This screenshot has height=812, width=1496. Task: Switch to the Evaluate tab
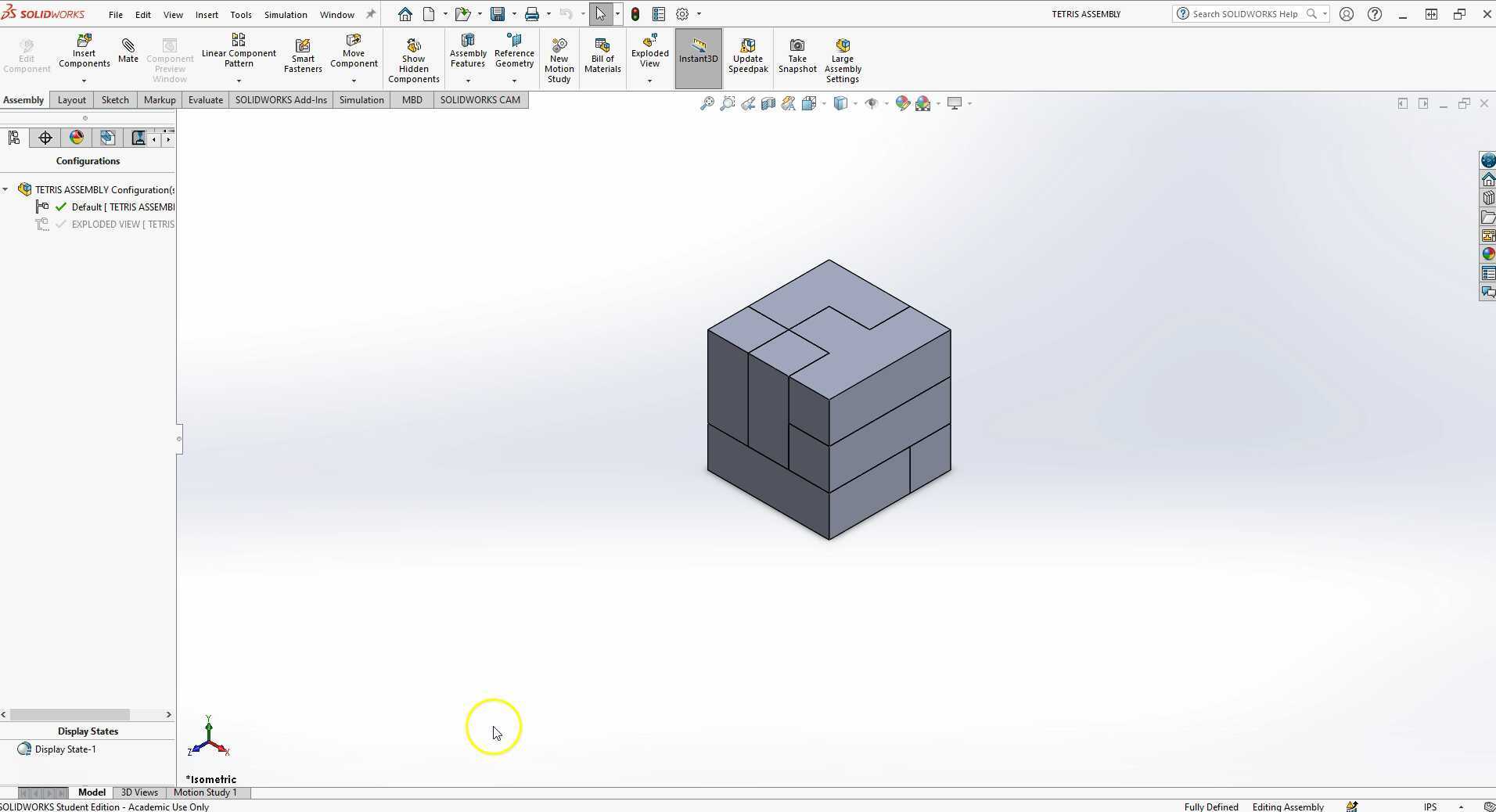205,99
